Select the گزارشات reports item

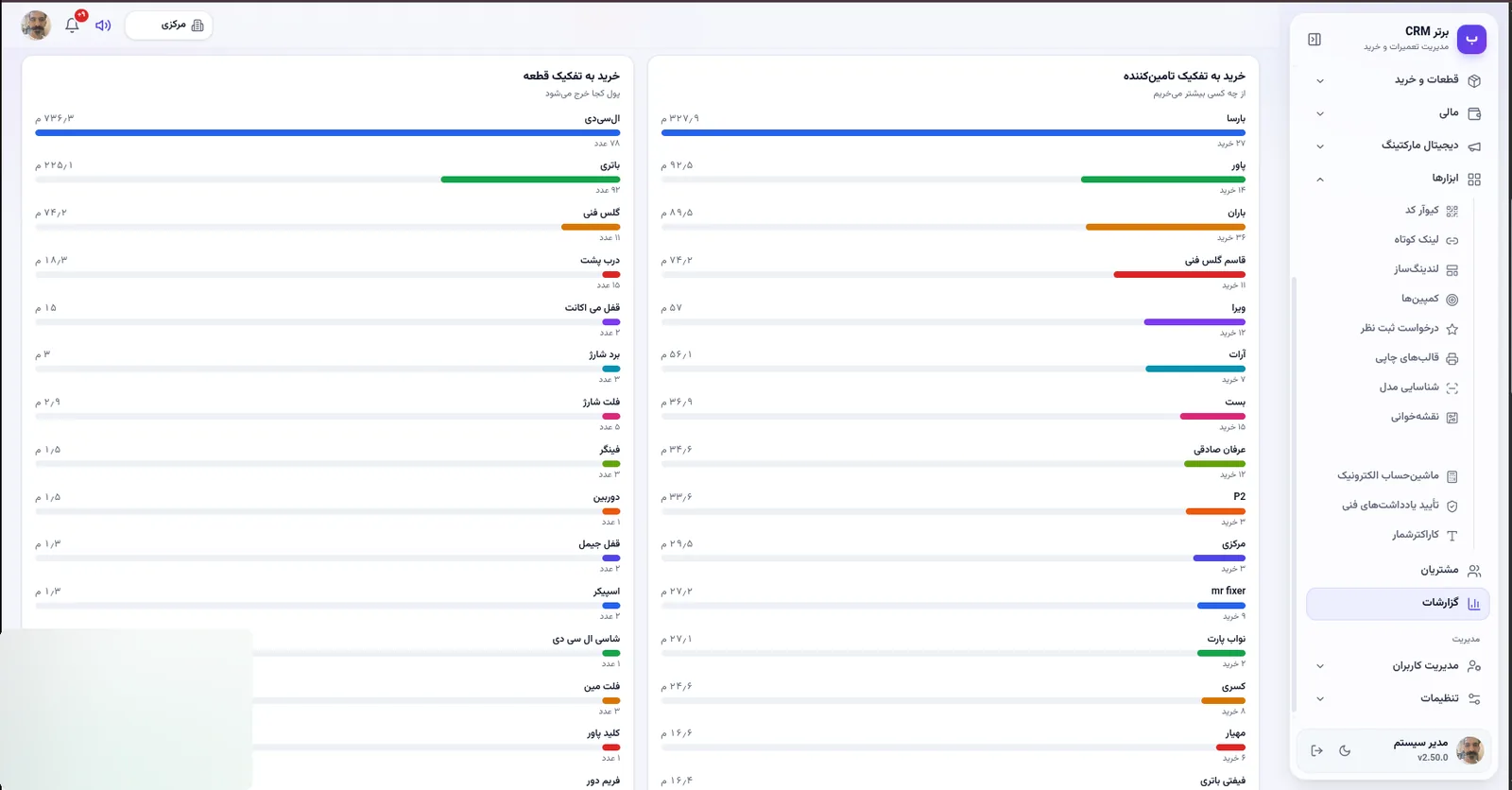(1398, 604)
